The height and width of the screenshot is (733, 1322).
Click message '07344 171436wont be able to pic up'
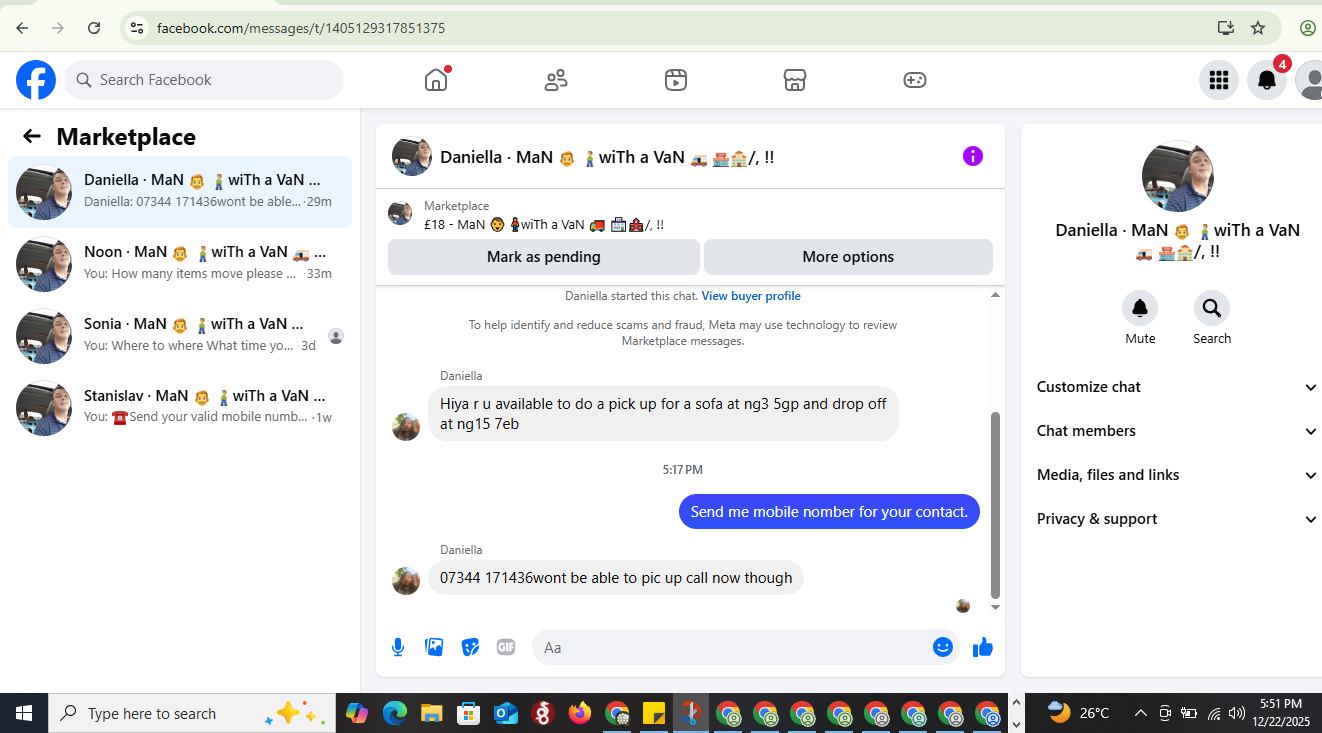point(616,578)
